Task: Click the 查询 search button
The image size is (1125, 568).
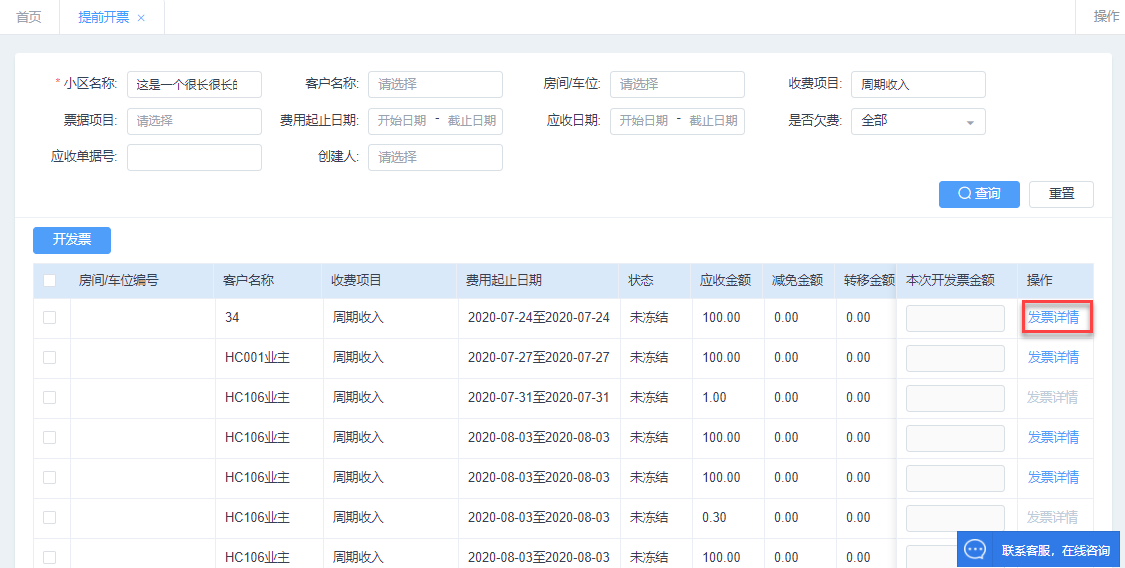Action: click(979, 194)
